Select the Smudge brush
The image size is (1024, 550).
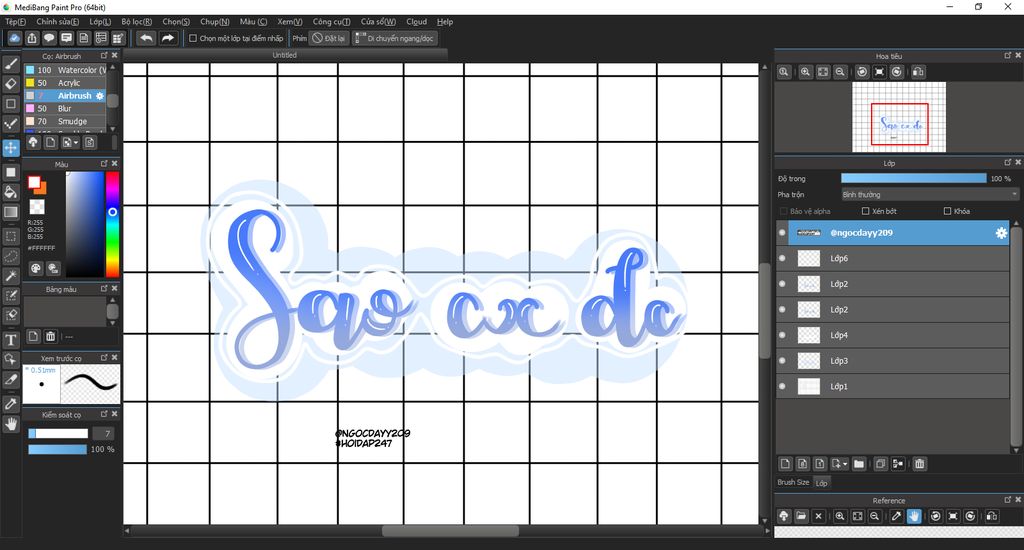pyautogui.click(x=65, y=121)
